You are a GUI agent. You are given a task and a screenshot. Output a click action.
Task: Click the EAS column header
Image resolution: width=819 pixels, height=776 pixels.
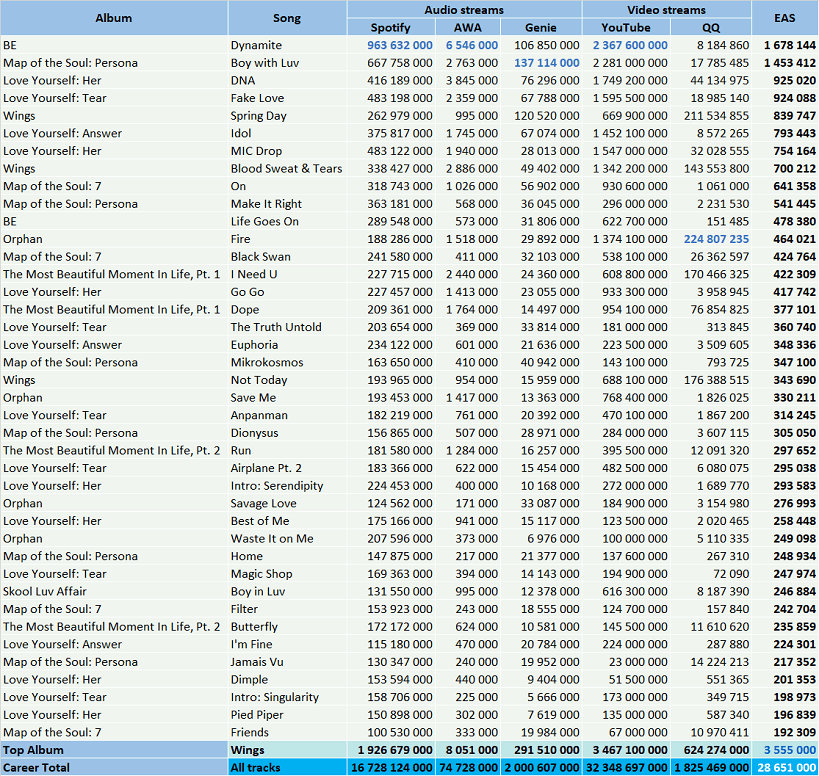point(785,18)
